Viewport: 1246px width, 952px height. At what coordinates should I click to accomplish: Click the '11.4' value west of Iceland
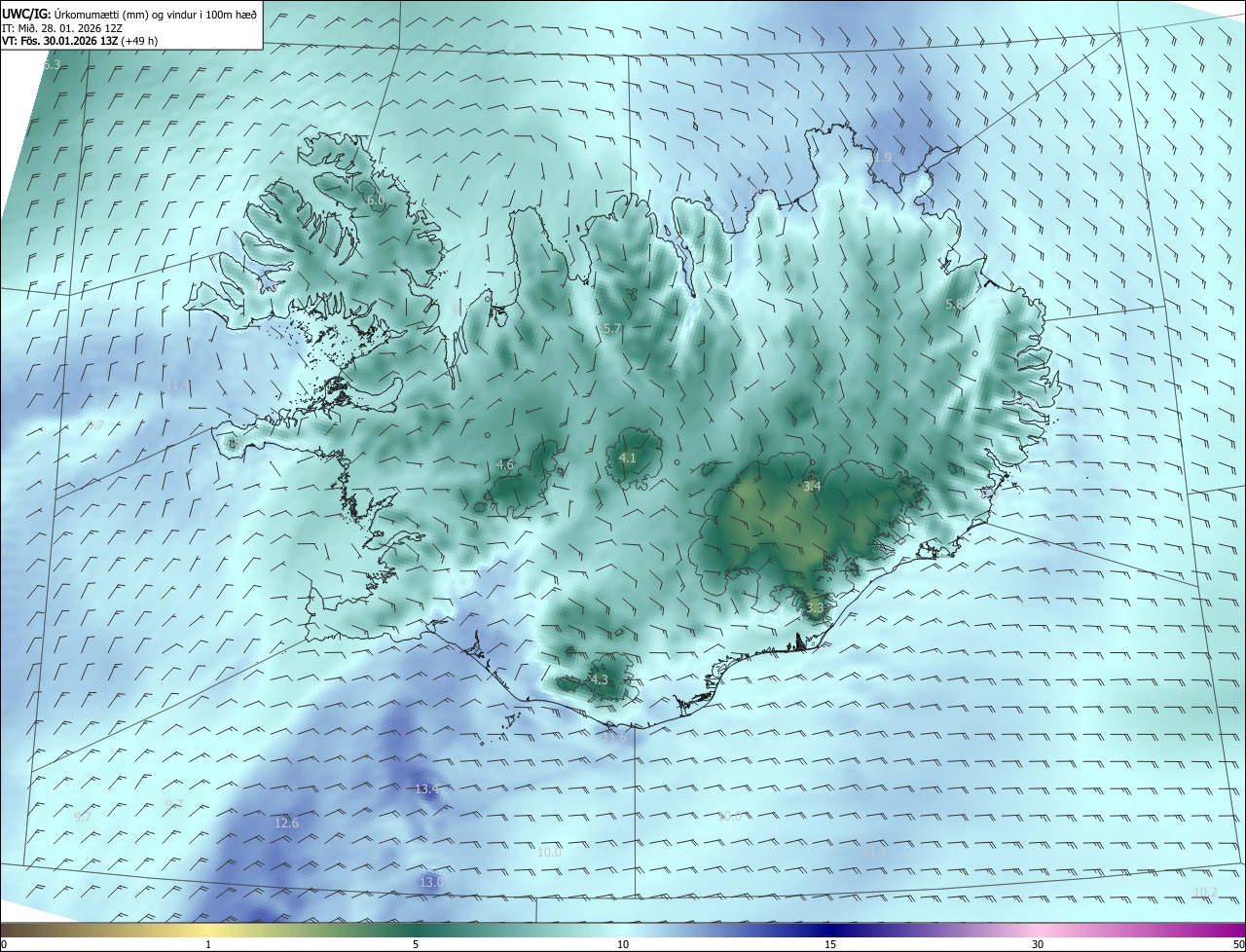(x=177, y=385)
